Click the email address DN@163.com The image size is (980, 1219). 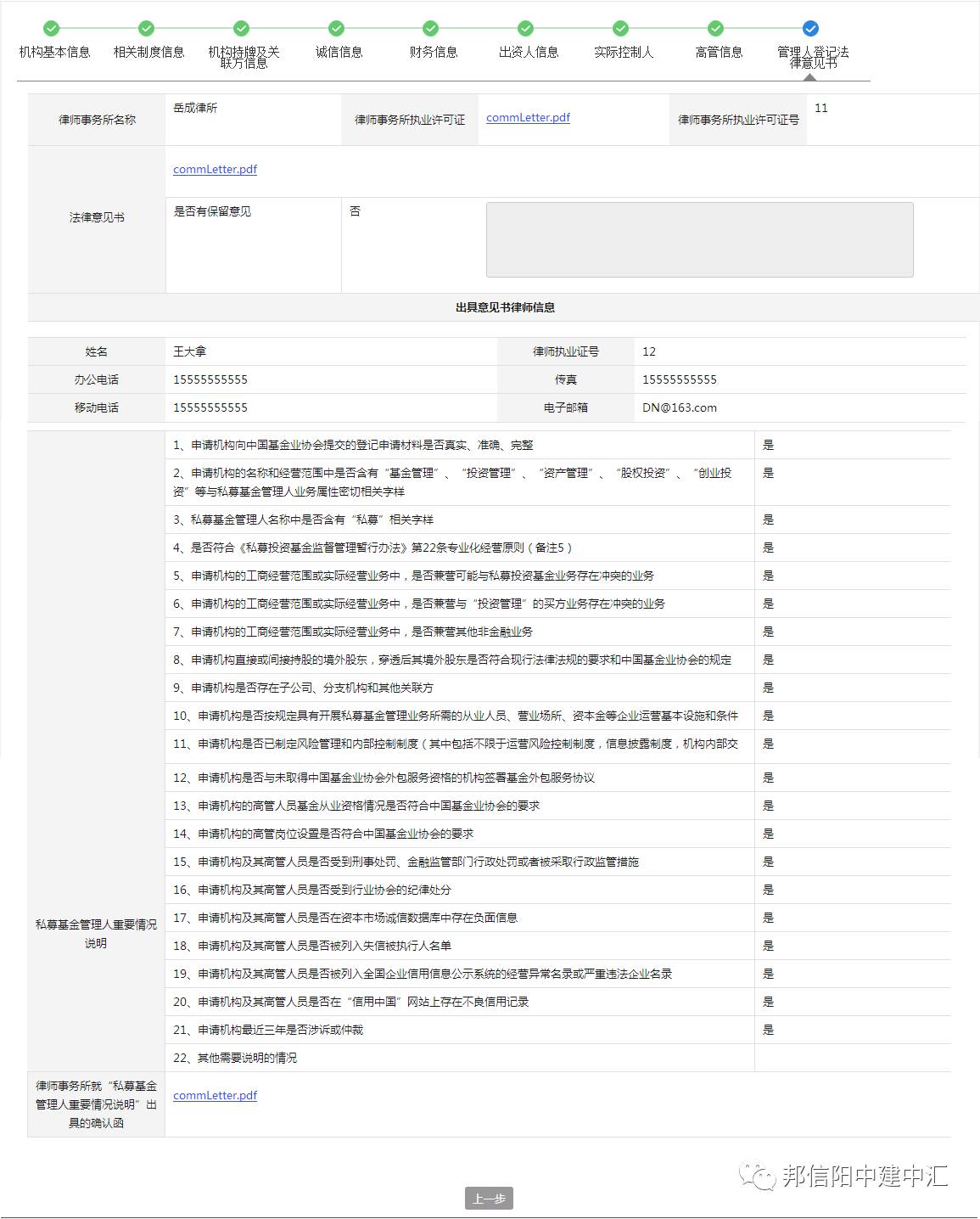click(679, 408)
